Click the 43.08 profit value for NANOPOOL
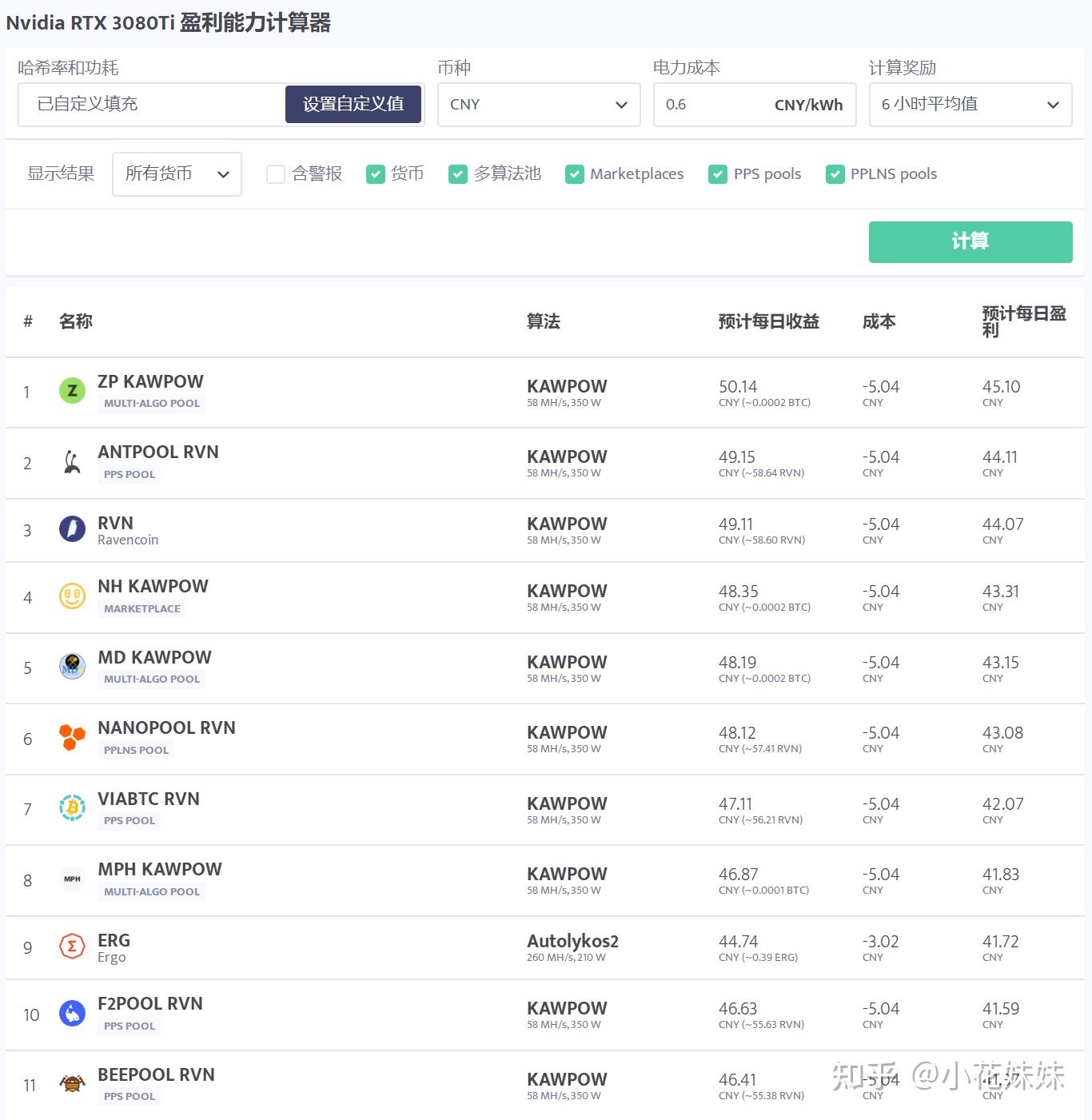The width and height of the screenshot is (1092, 1120). 1002,733
